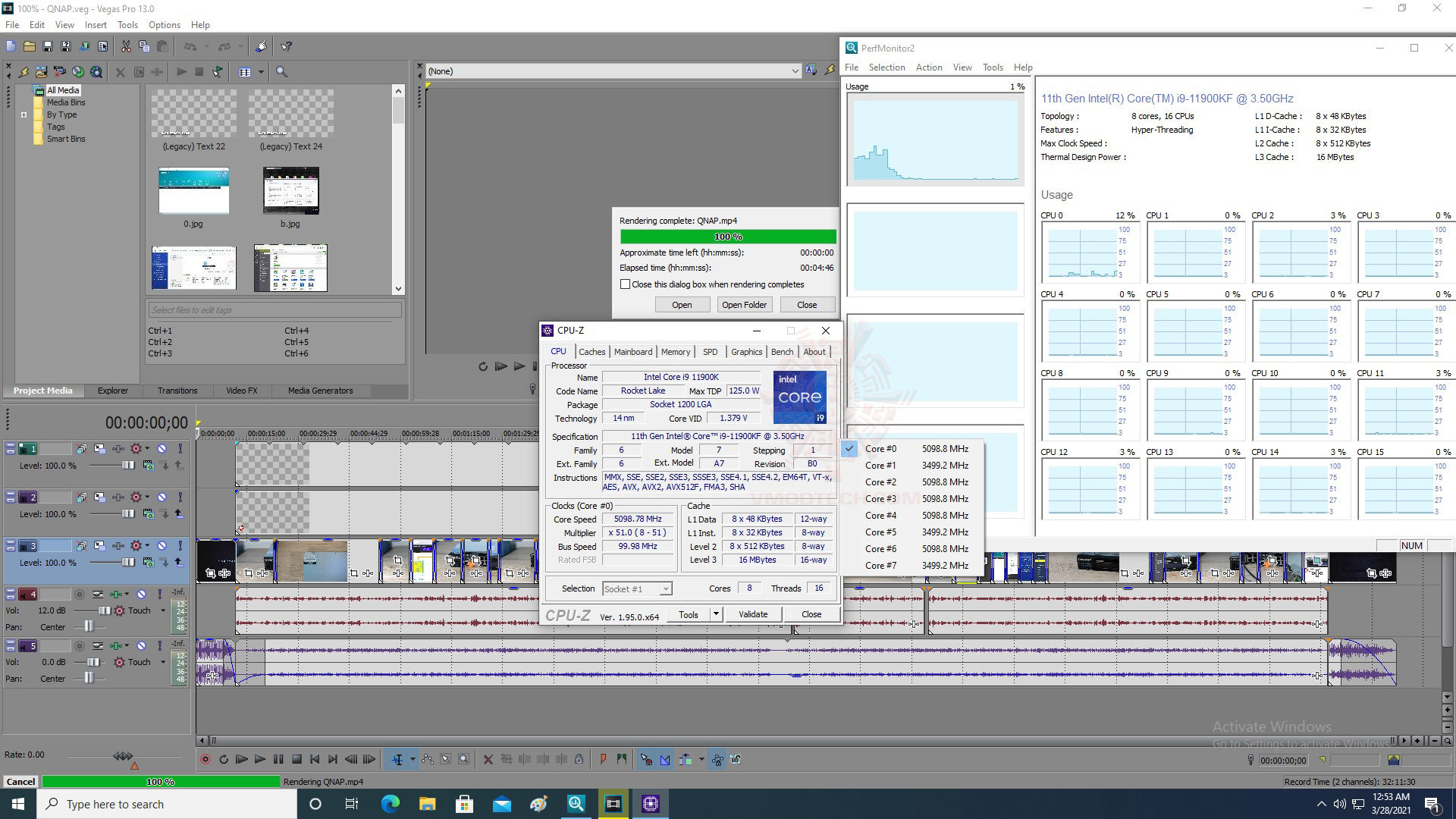Click the Record button in transport bar
1456x819 pixels.
[205, 759]
